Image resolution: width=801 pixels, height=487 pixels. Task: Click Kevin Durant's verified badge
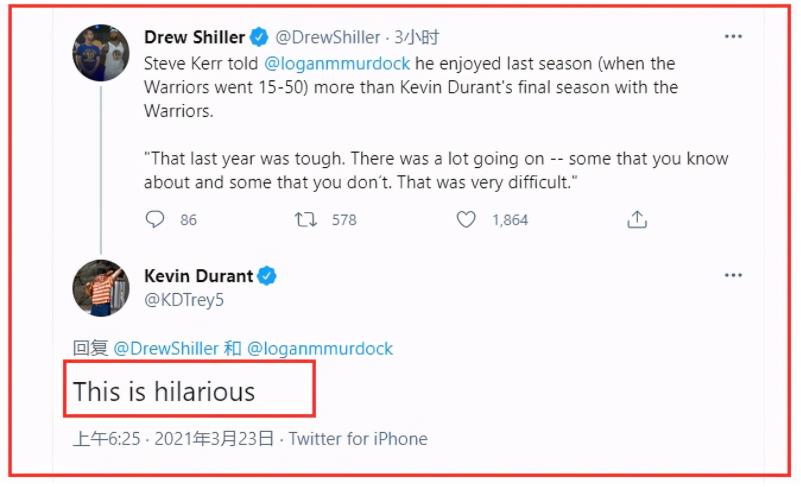[x=267, y=276]
